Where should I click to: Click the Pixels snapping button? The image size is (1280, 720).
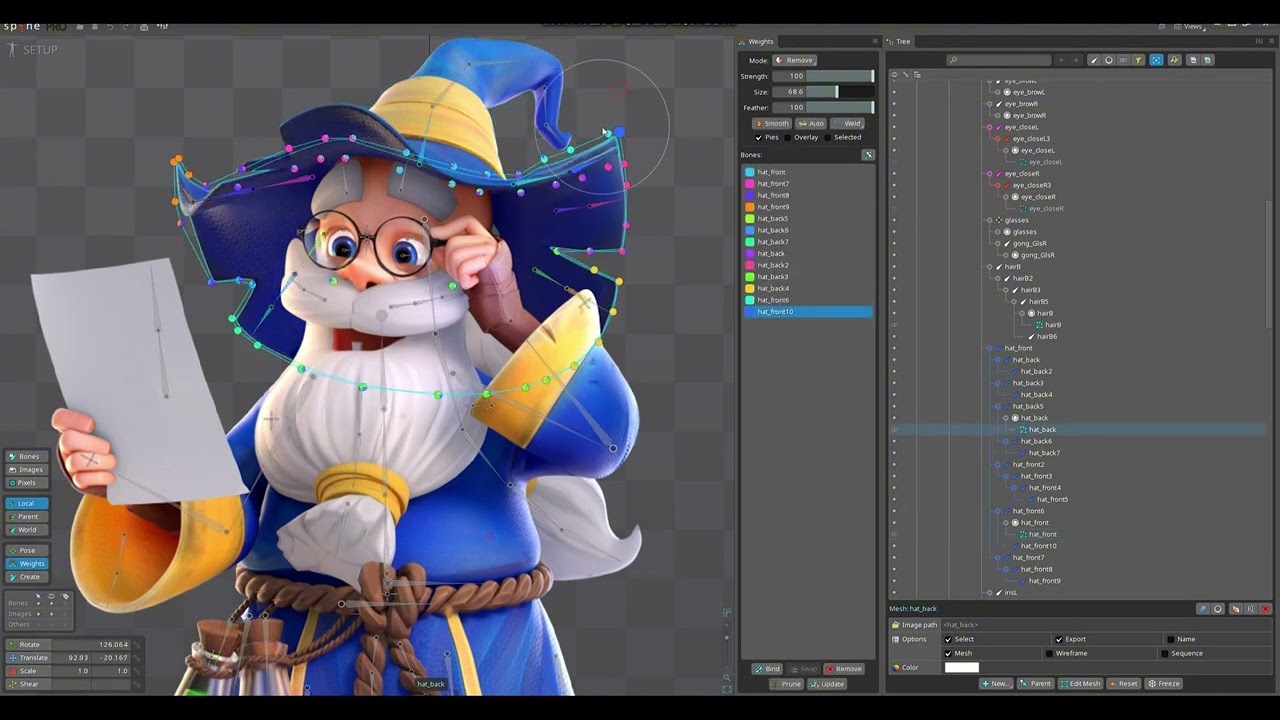coord(27,483)
